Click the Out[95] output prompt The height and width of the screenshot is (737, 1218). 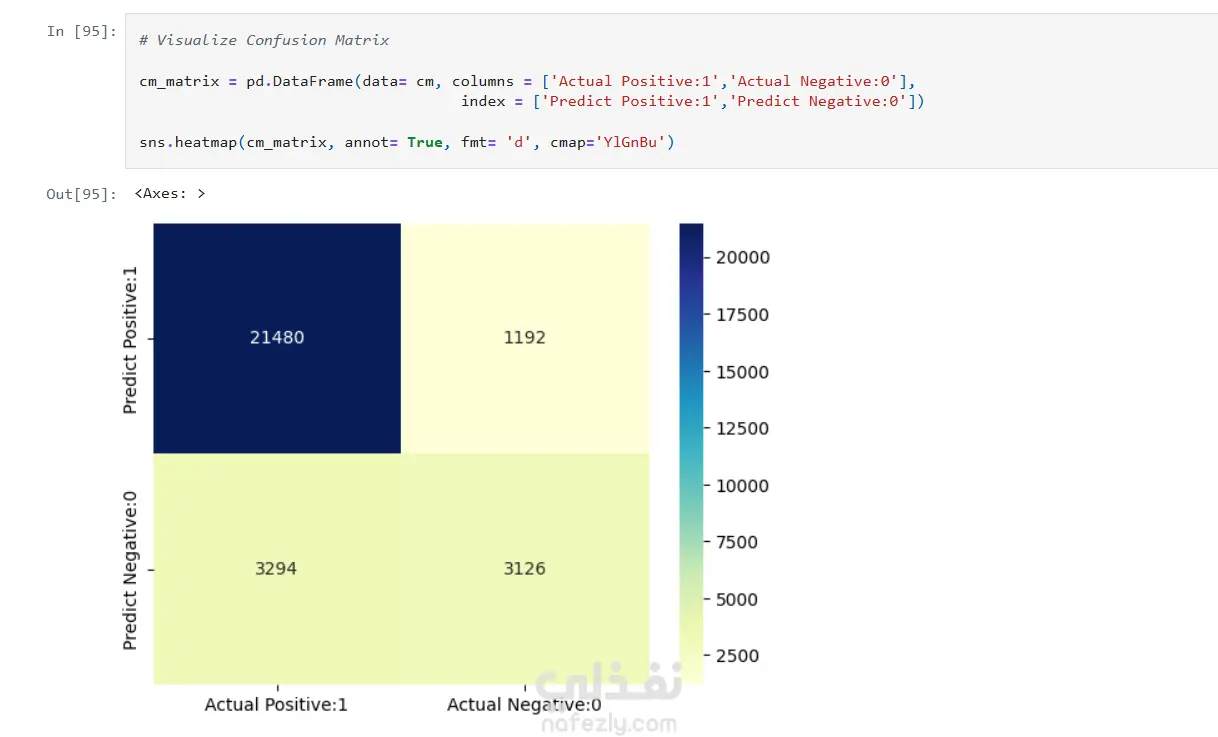coord(81,194)
